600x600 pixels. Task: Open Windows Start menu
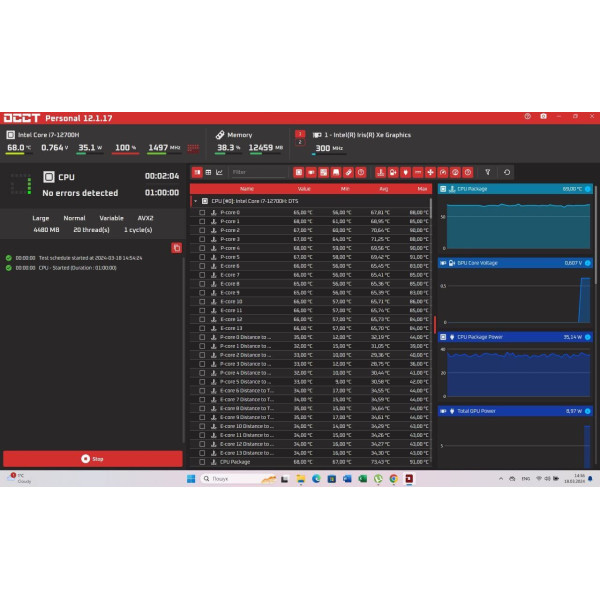click(x=191, y=479)
